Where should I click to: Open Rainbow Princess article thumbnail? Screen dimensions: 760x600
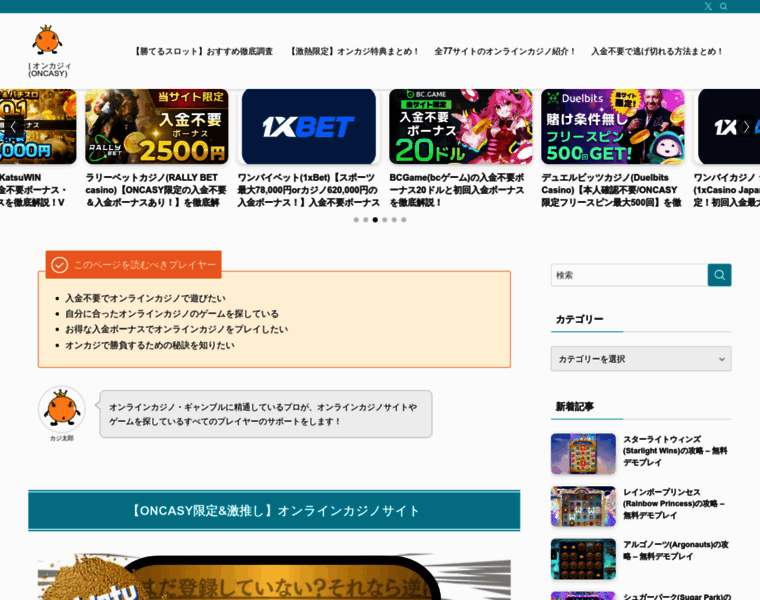(583, 506)
